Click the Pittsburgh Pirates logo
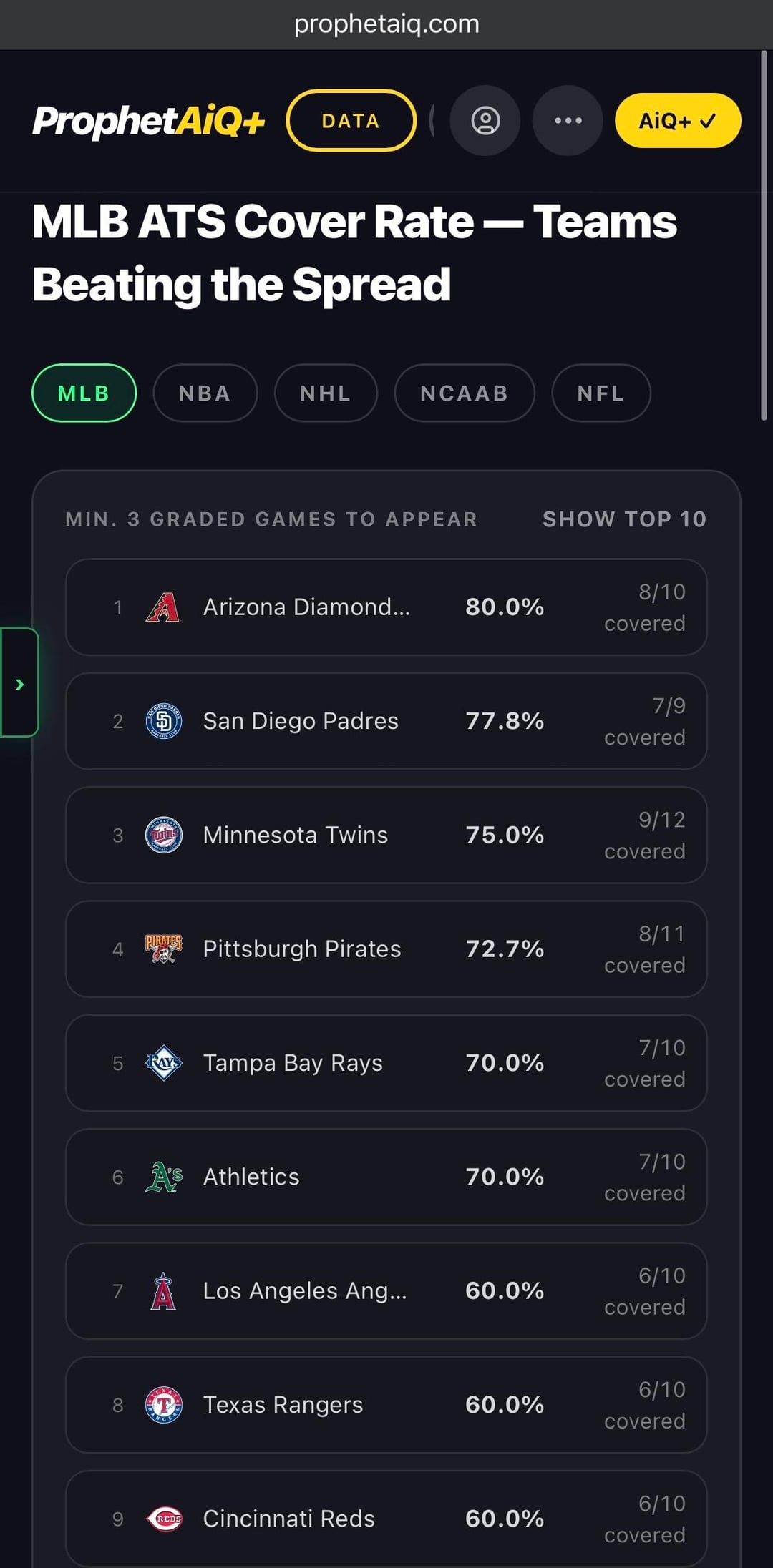 click(x=163, y=949)
